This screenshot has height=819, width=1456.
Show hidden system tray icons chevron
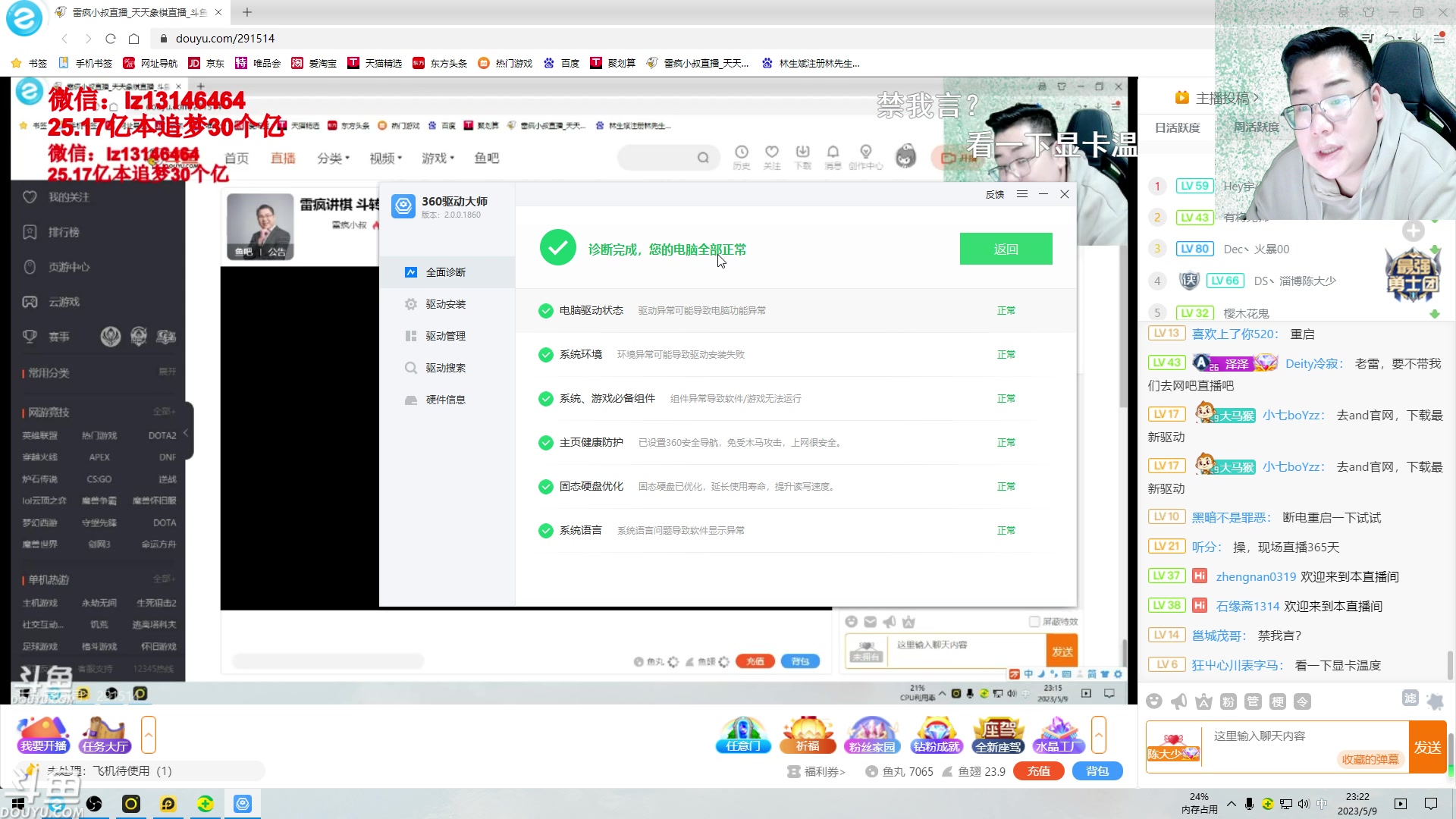click(1231, 804)
